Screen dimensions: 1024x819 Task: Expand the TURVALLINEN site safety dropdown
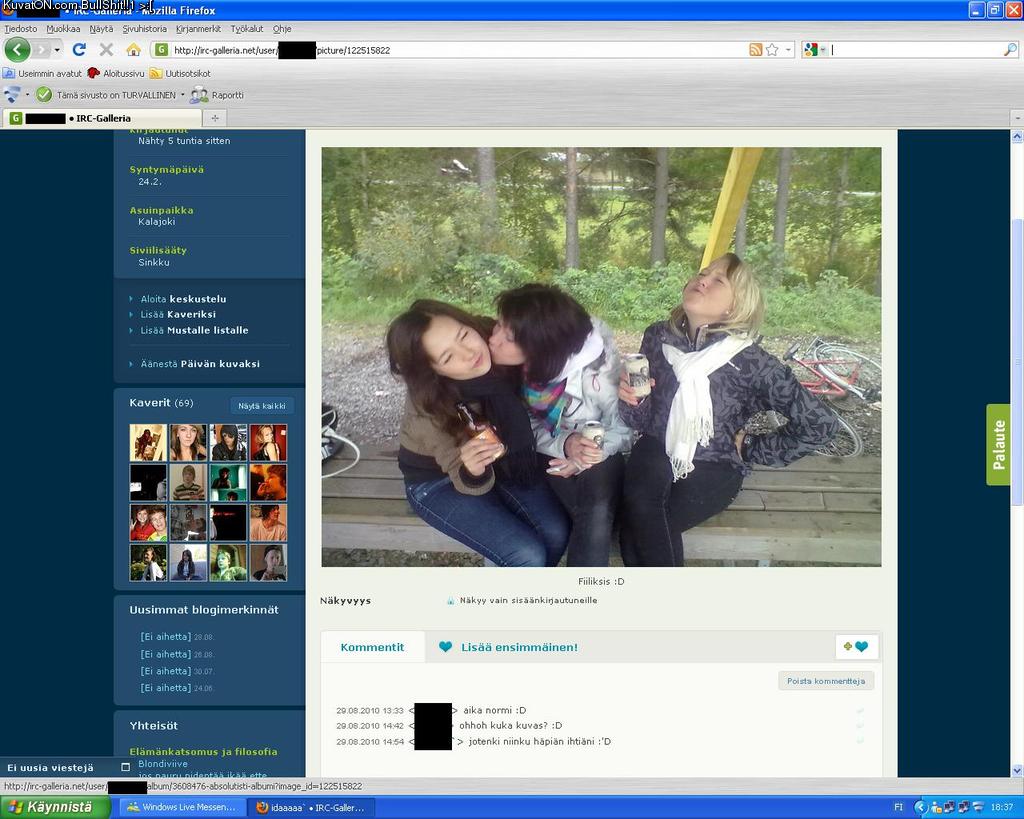click(182, 95)
